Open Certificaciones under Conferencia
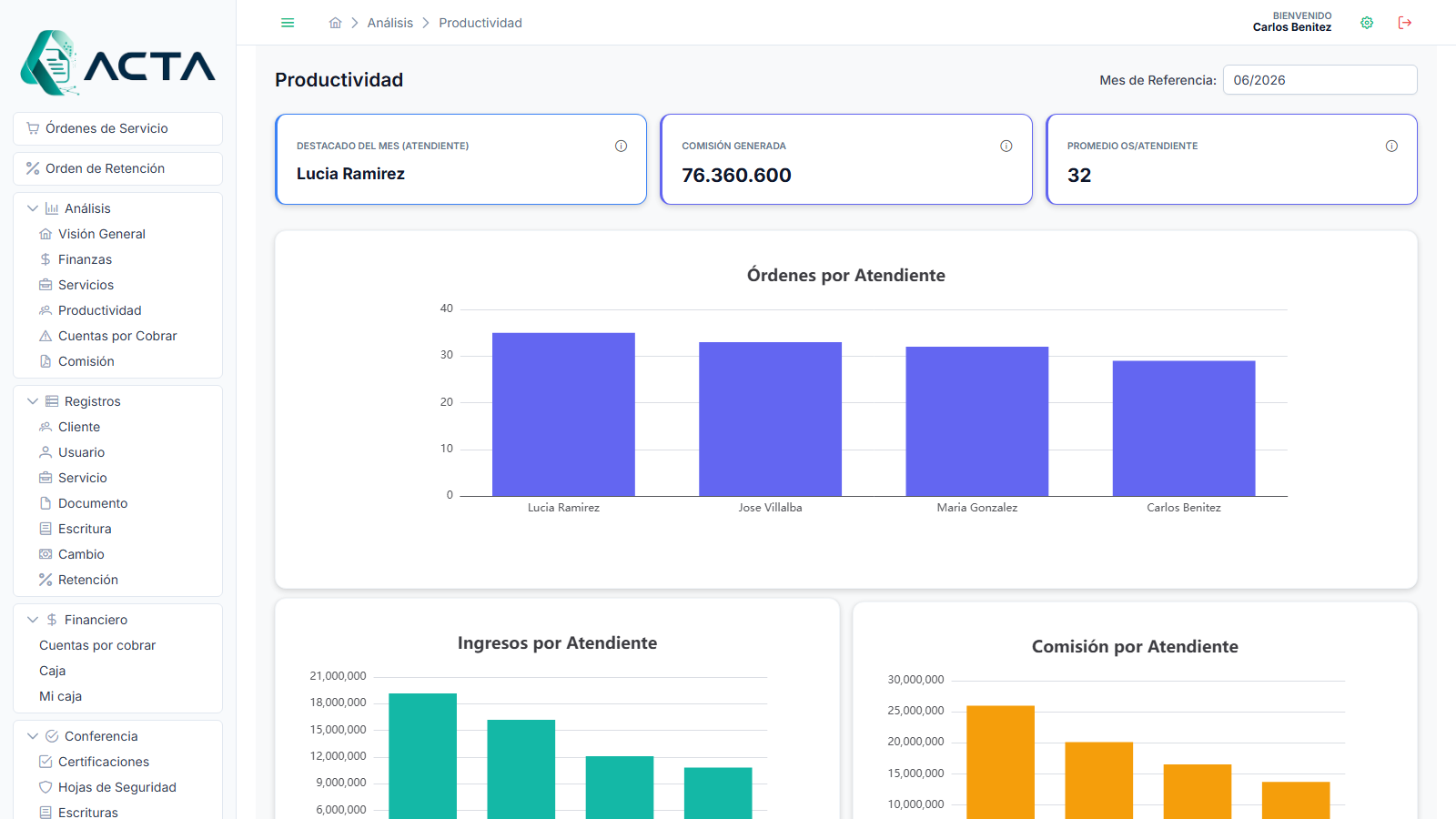The image size is (1456, 819). point(104,762)
